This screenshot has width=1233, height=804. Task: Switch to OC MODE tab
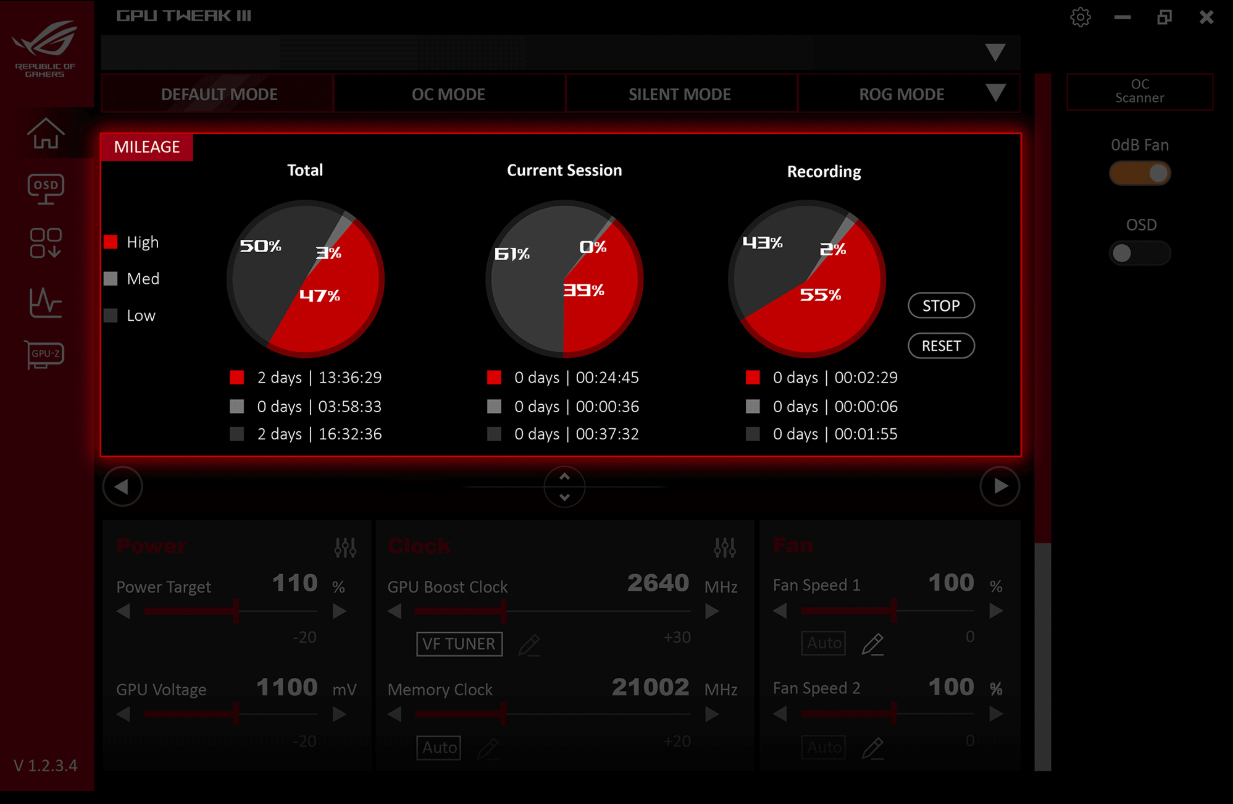coord(448,94)
